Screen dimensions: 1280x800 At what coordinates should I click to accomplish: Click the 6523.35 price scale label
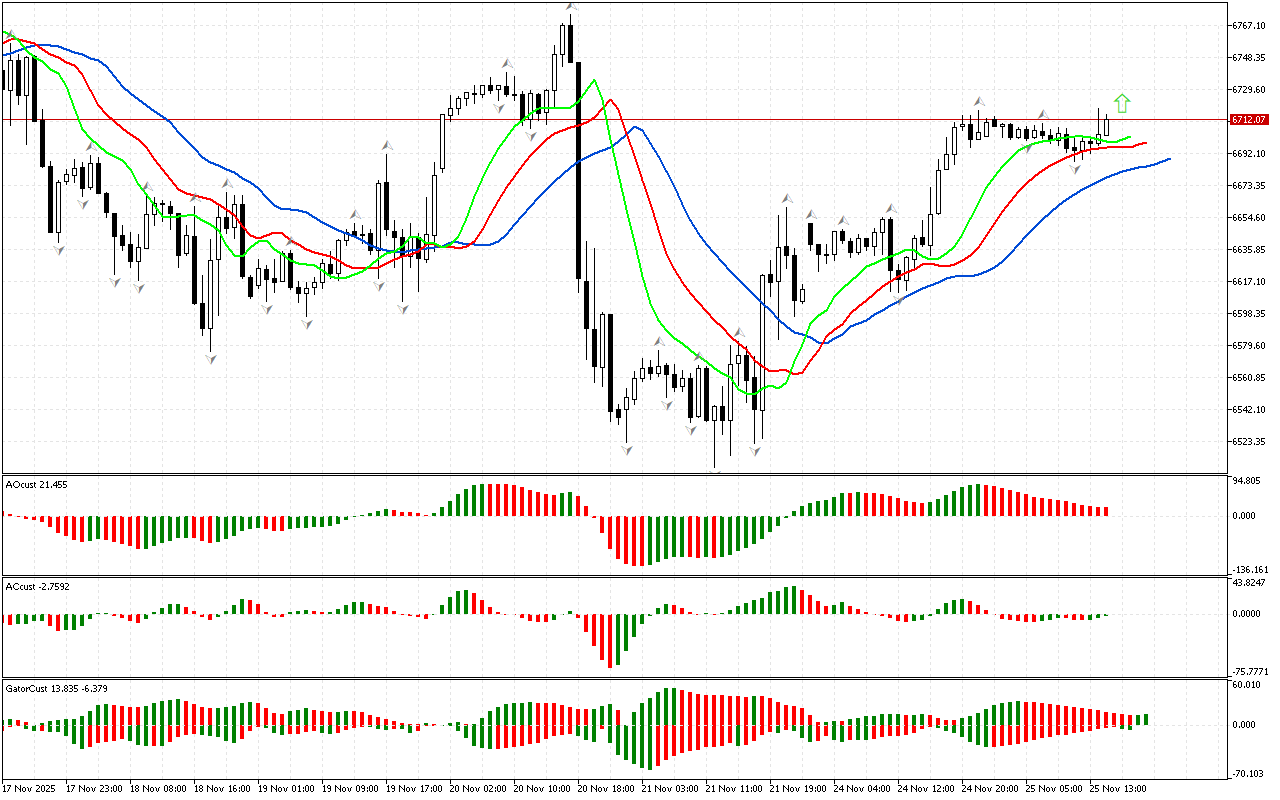[x=1249, y=441]
